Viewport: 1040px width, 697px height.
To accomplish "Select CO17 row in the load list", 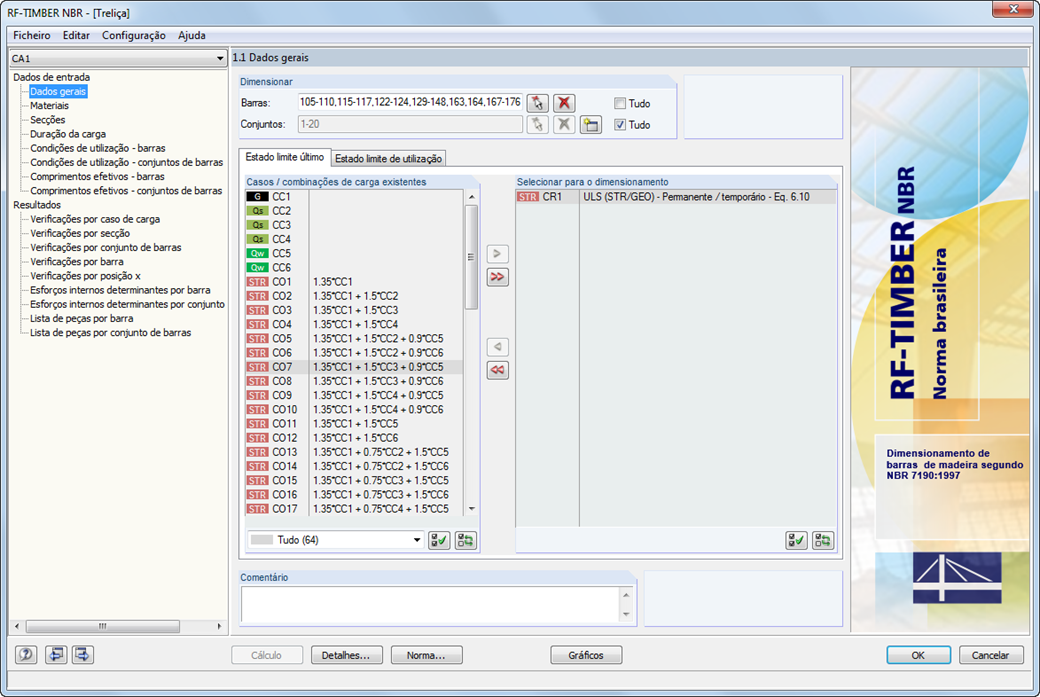I will click(x=354, y=509).
